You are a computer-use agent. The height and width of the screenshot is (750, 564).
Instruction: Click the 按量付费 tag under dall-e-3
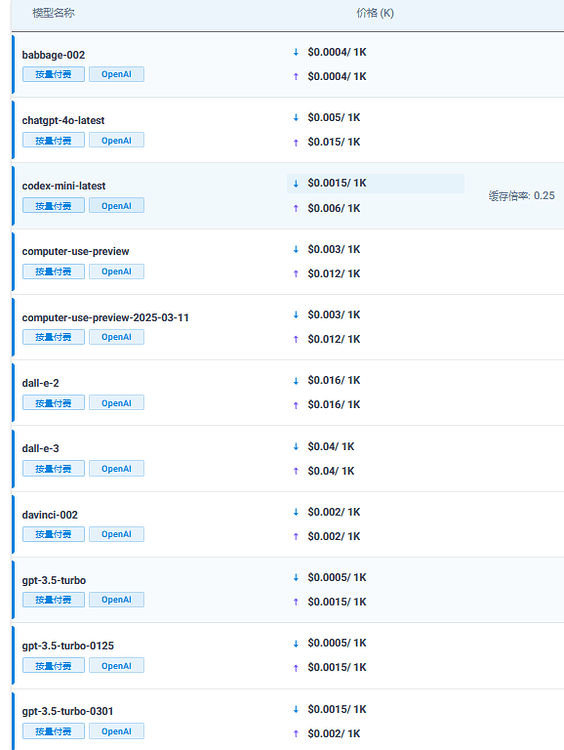click(x=53, y=469)
